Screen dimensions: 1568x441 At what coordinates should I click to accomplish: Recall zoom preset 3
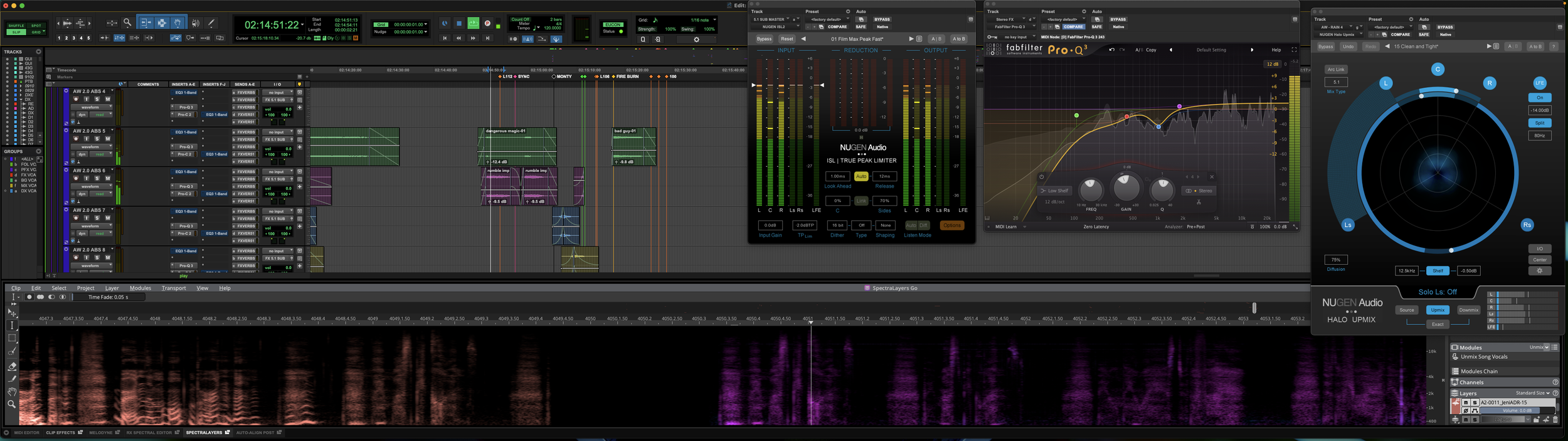click(x=74, y=38)
